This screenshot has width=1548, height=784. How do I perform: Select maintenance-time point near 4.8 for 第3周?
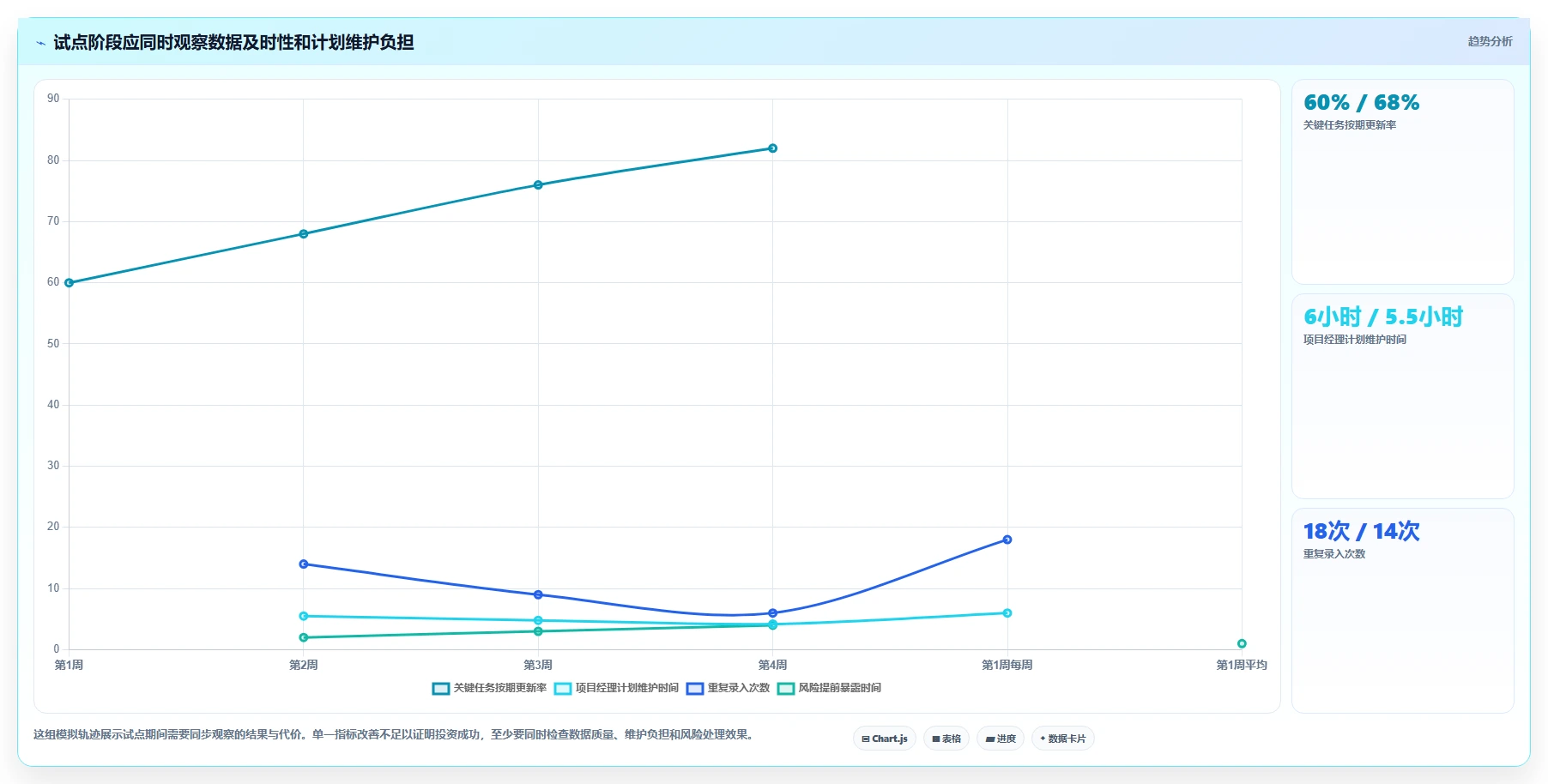(538, 620)
